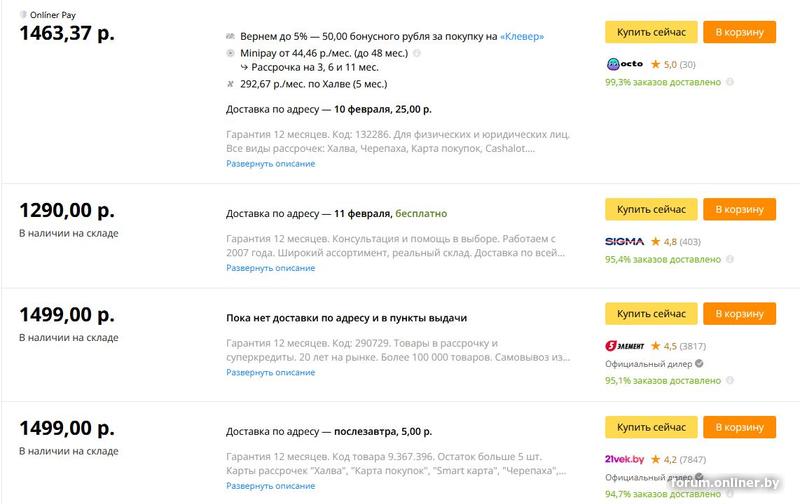Open the 21vek.by shop logo
The width and height of the screenshot is (800, 504).
624,459
